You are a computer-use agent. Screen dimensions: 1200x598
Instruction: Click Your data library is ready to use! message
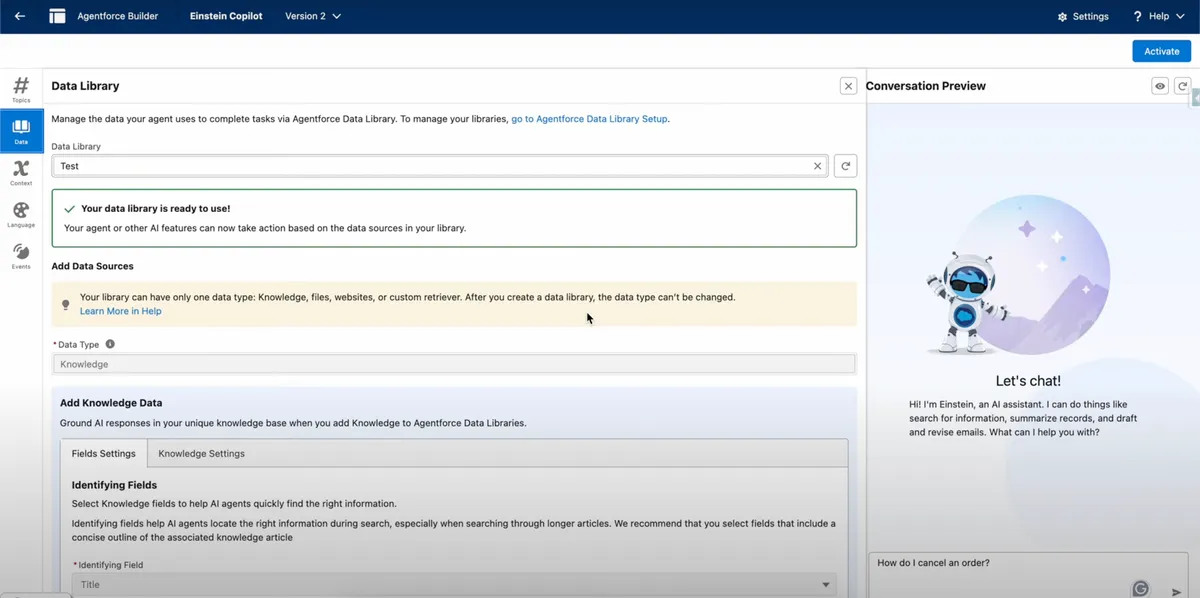pos(156,209)
